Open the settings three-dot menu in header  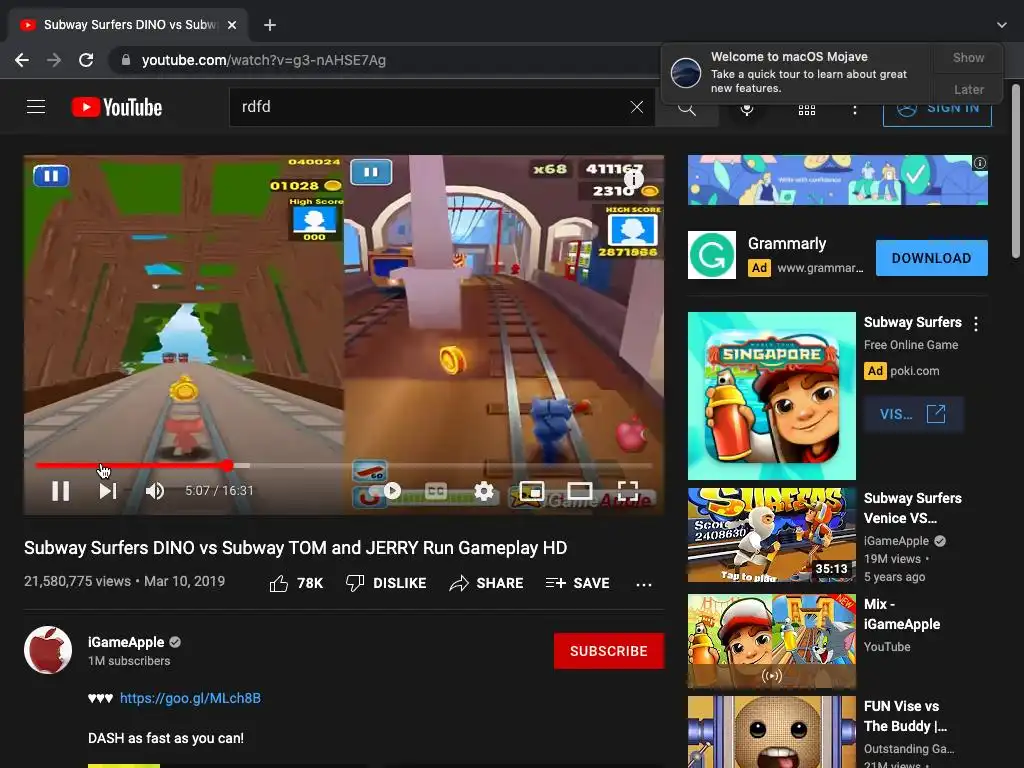(854, 109)
